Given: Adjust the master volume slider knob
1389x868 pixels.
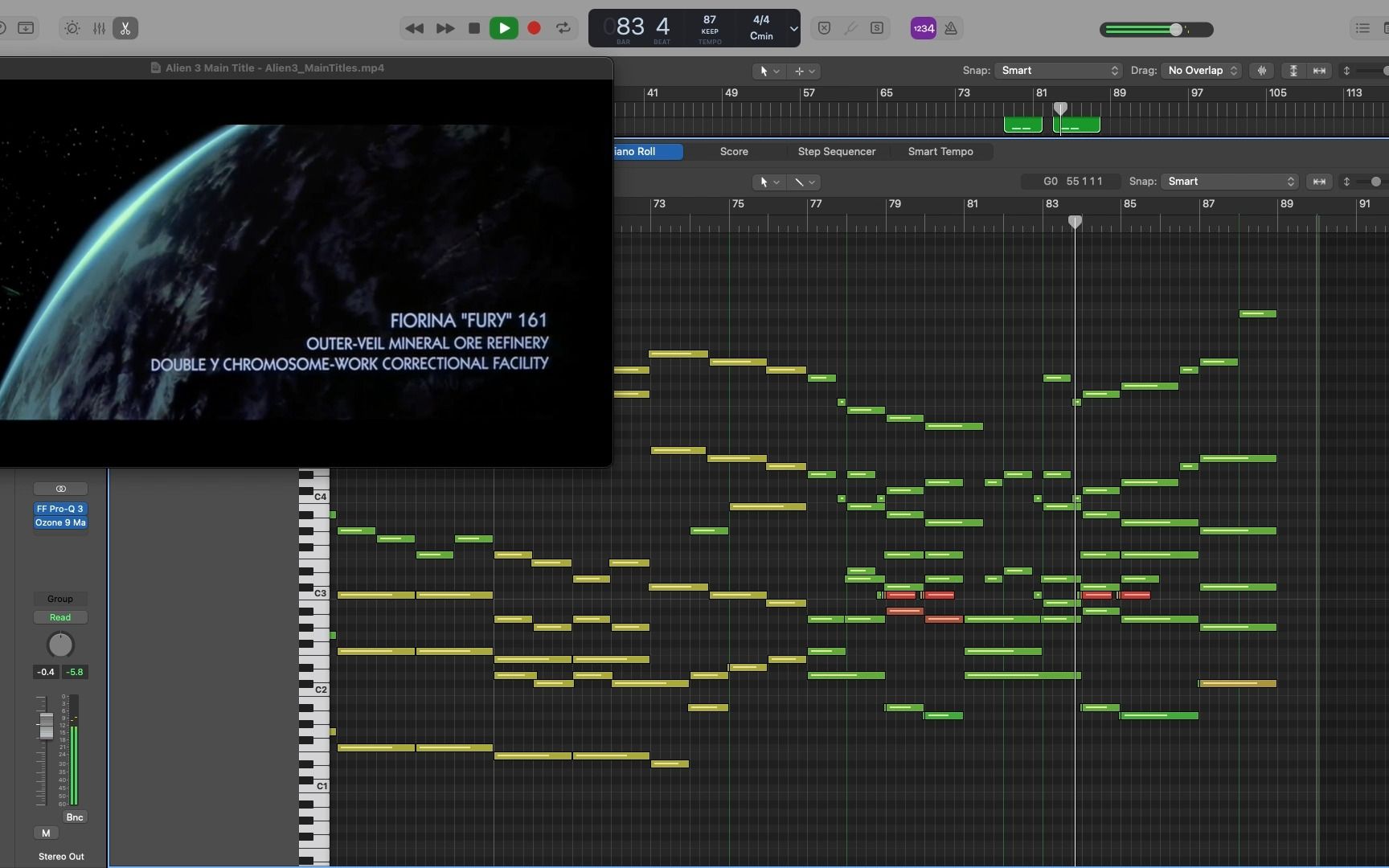Looking at the screenshot, I should click(1176, 30).
